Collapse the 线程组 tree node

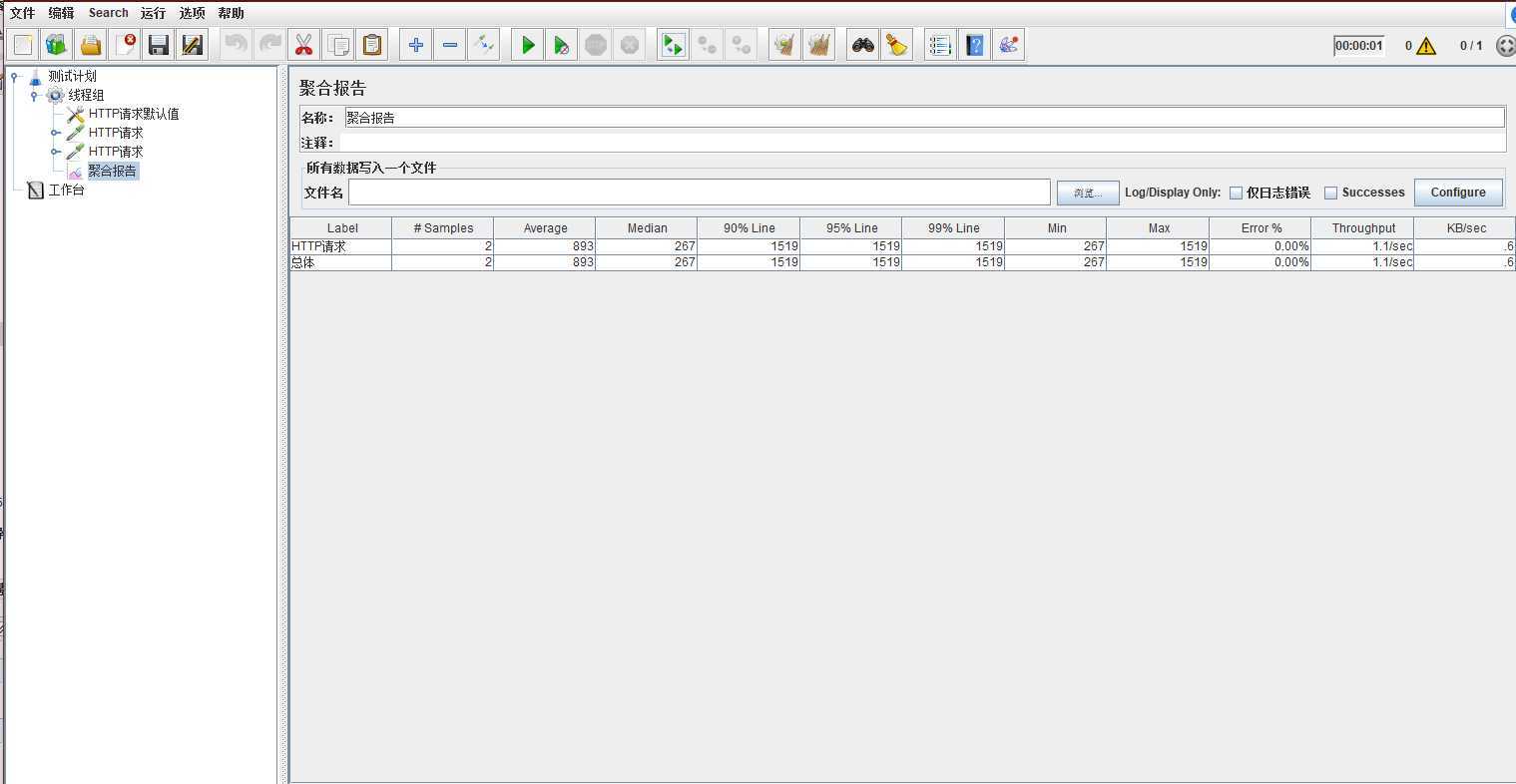tap(34, 96)
